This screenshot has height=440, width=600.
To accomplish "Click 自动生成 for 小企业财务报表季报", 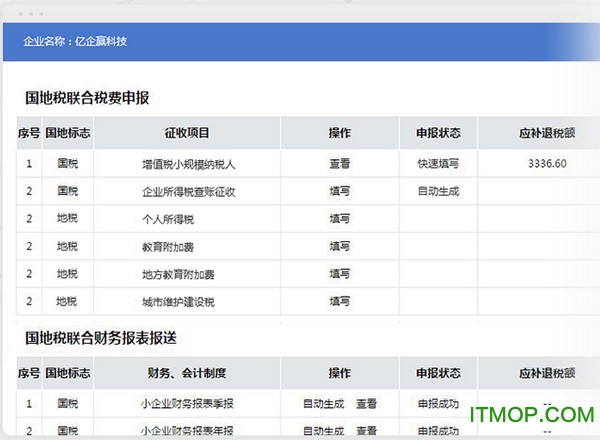I will coord(322,404).
